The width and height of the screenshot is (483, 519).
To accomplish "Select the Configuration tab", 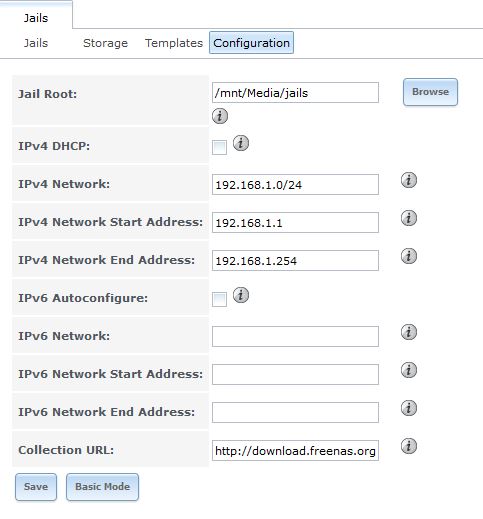I will coord(251,43).
